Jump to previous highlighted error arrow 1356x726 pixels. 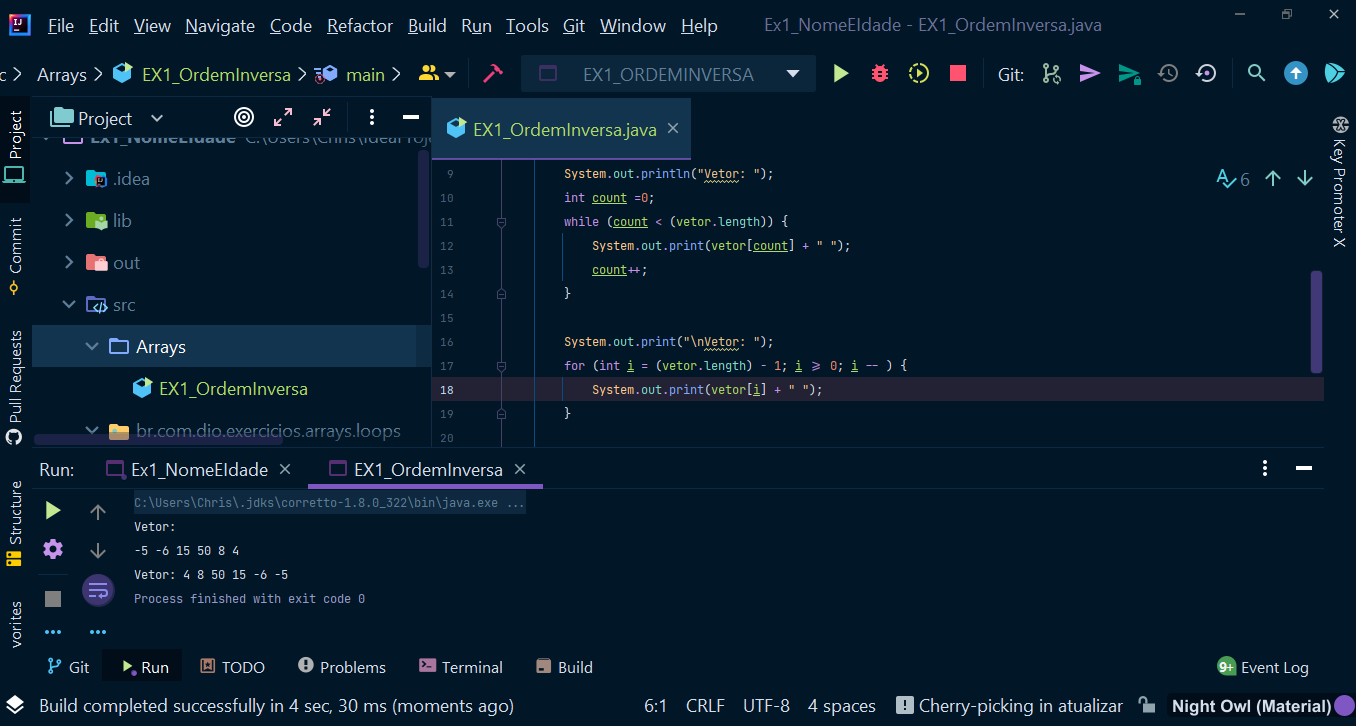coord(1273,178)
